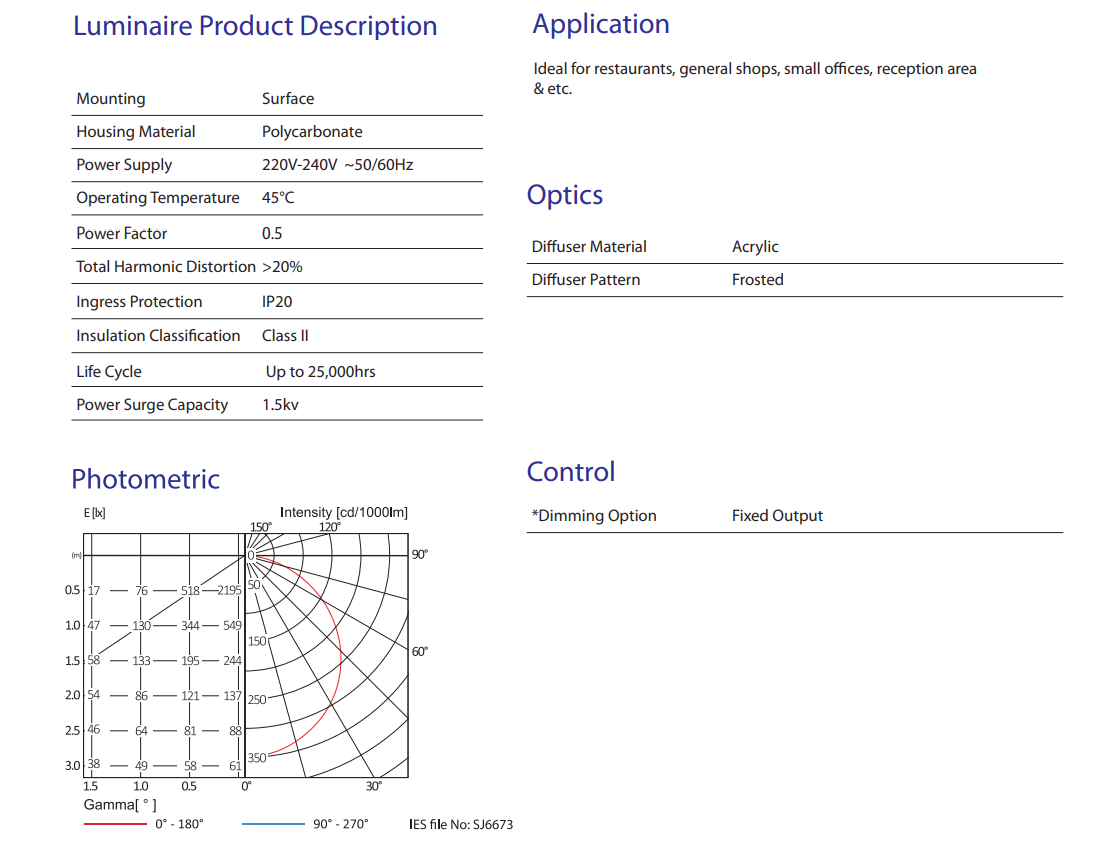
Task: Click the Luminaire Product Description heading
Action: tap(255, 26)
